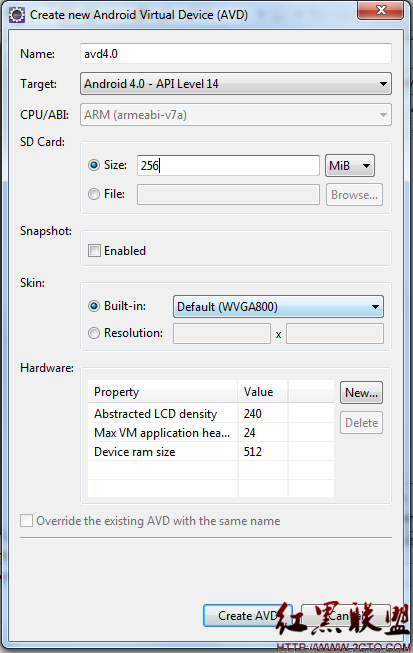
Task: Click the Browse... button
Action: click(x=354, y=194)
